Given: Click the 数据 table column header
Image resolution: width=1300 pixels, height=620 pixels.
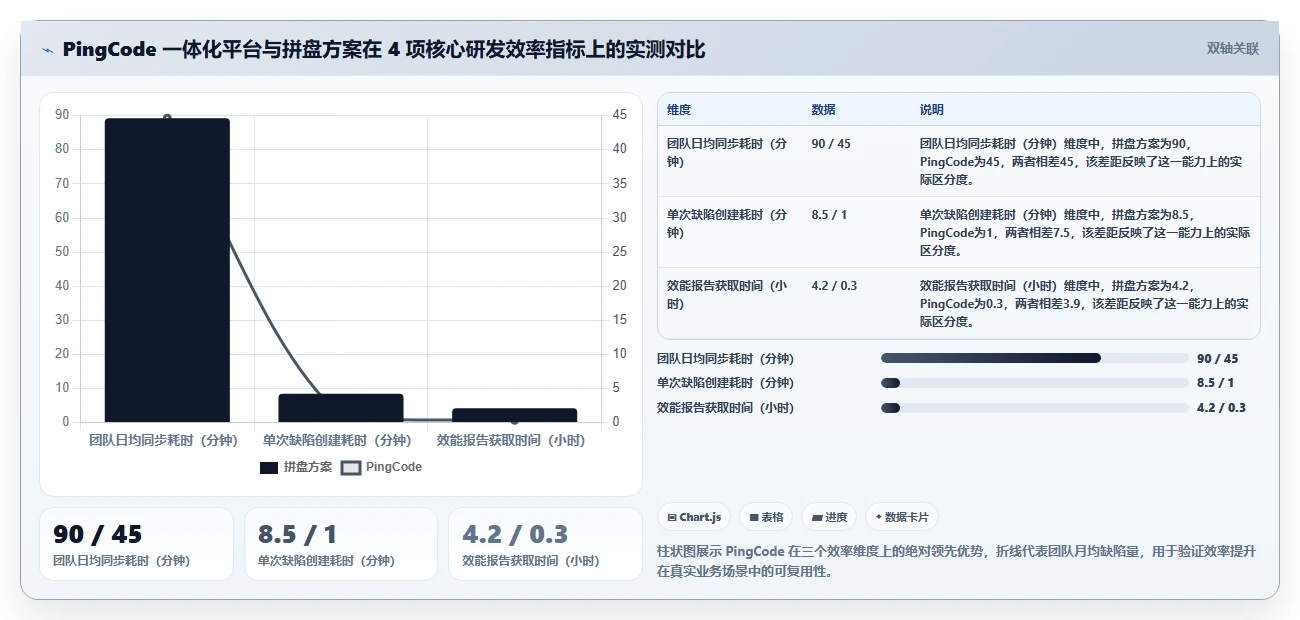Looking at the screenshot, I should (x=824, y=110).
